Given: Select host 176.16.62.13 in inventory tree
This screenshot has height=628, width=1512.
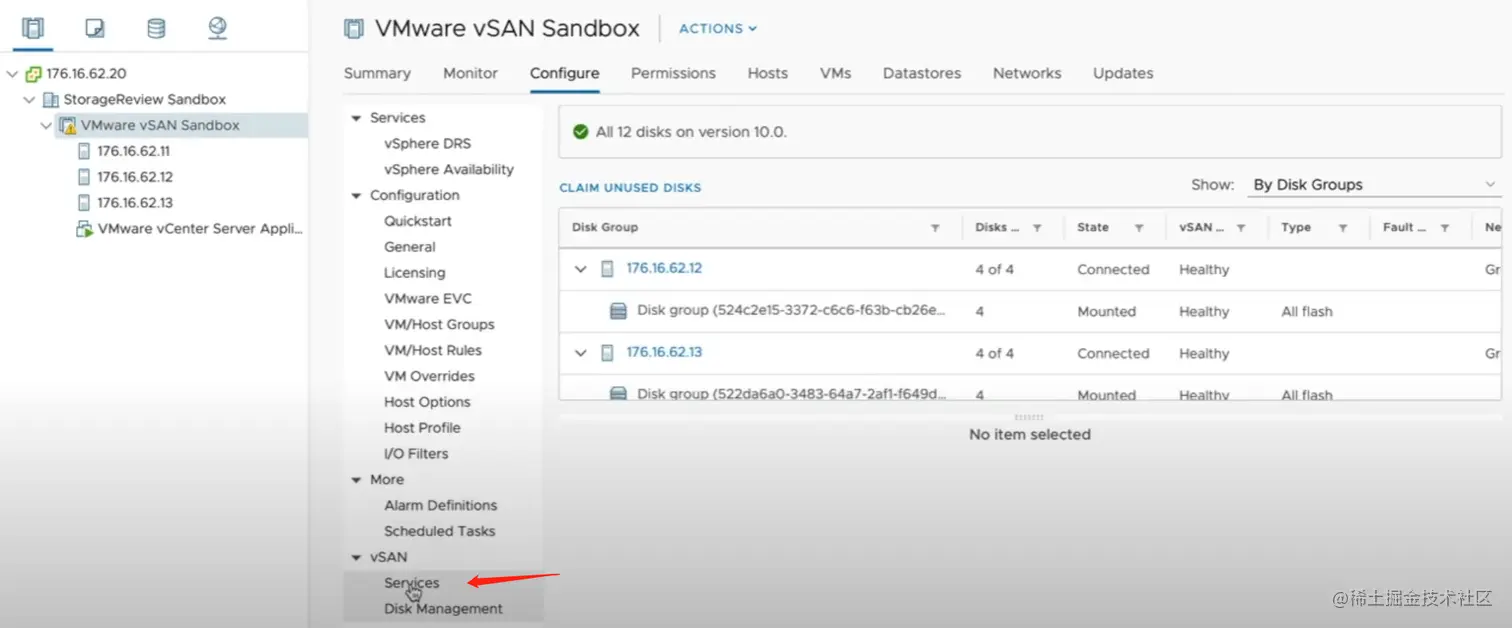Looking at the screenshot, I should 135,203.
